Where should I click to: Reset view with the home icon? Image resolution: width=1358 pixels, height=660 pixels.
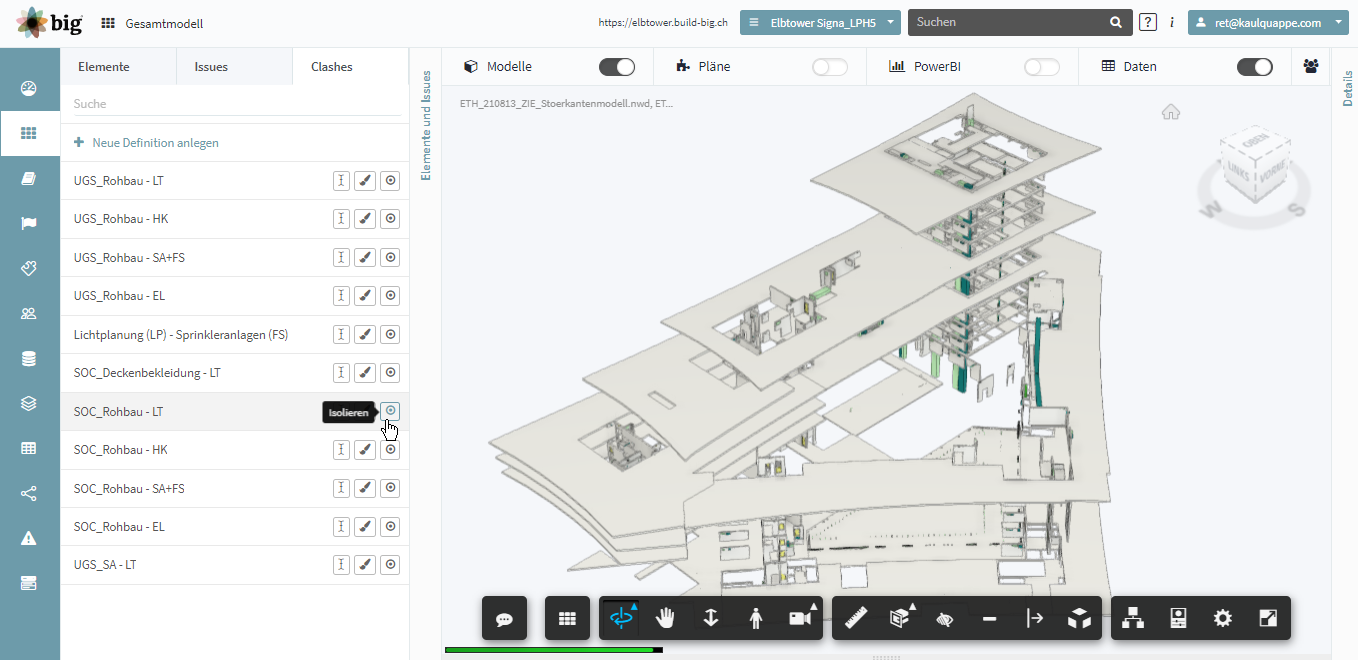tap(1171, 112)
